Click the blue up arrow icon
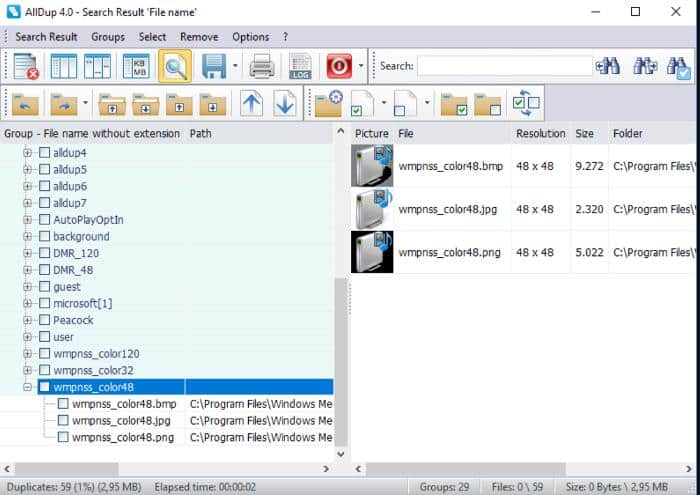This screenshot has width=700, height=495. 252,103
